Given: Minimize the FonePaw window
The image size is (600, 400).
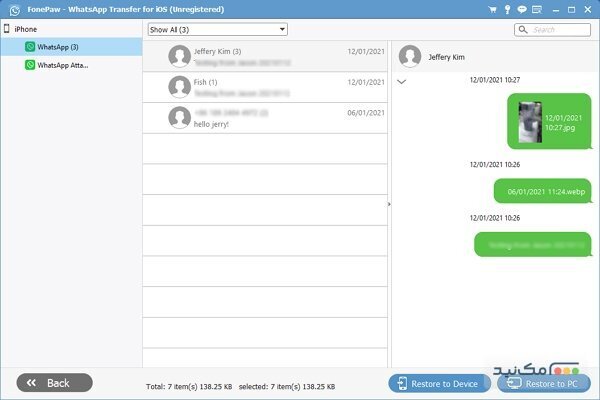Looking at the screenshot, I should pos(556,10).
